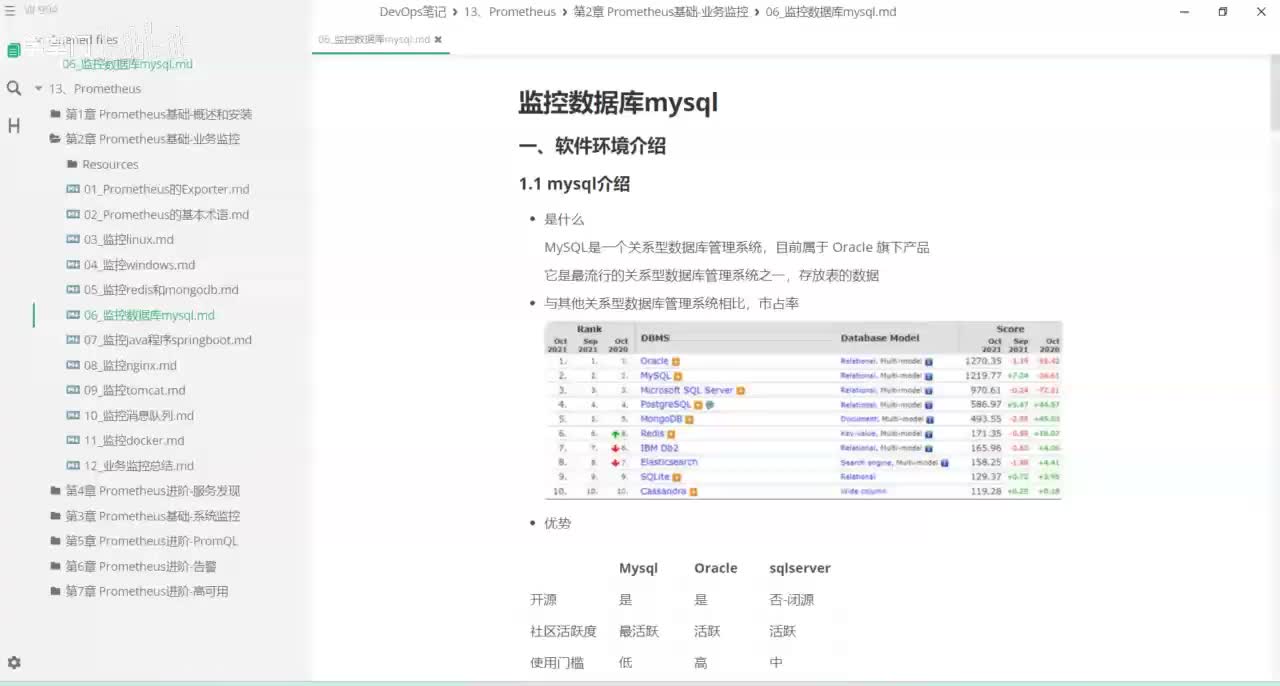The height and width of the screenshot is (686, 1280).
Task: Click the markdown icon of 07_监控java程序springboot.md
Action: tap(72, 340)
